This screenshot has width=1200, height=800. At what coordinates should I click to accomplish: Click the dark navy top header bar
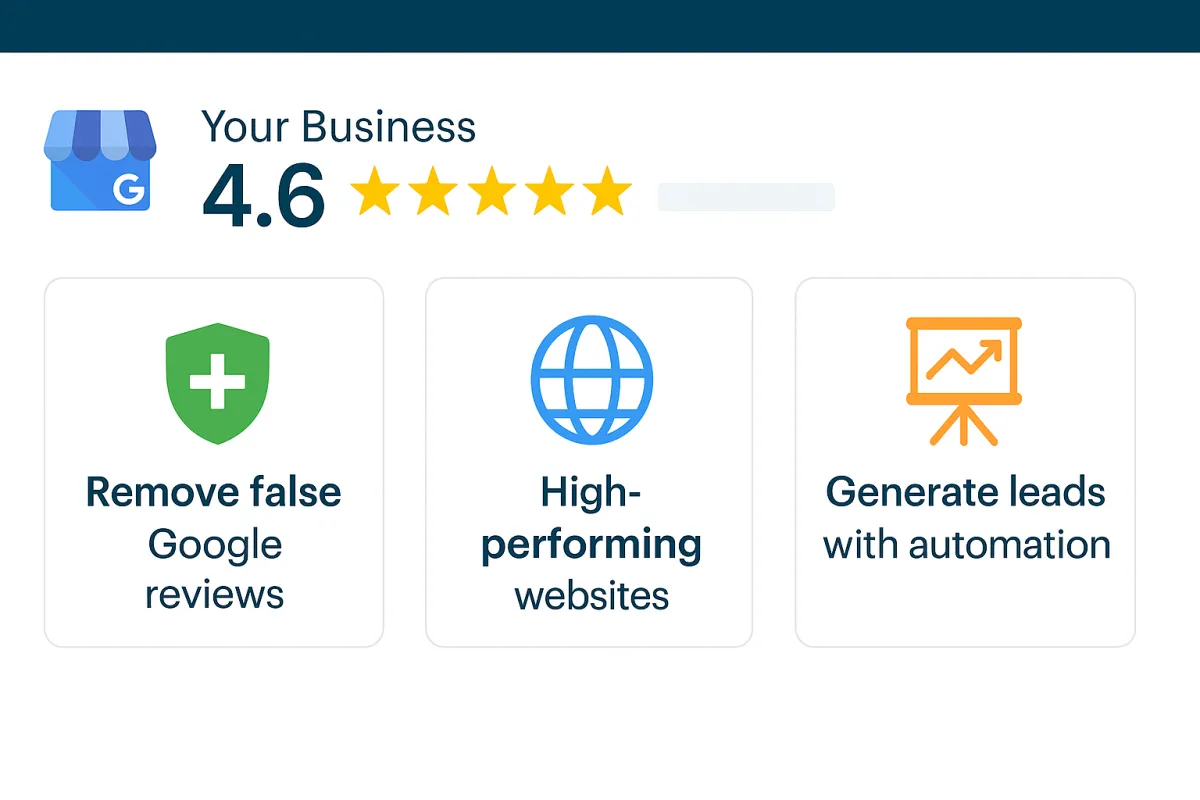pyautogui.click(x=600, y=26)
